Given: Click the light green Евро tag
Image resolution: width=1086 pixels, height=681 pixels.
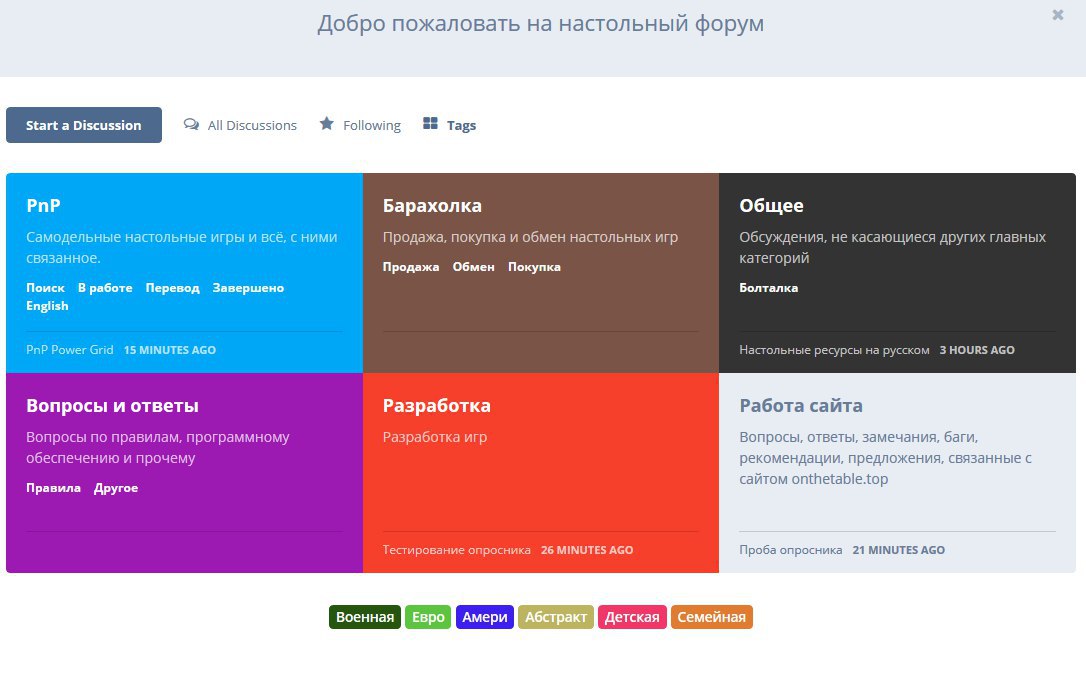Looking at the screenshot, I should click(428, 617).
